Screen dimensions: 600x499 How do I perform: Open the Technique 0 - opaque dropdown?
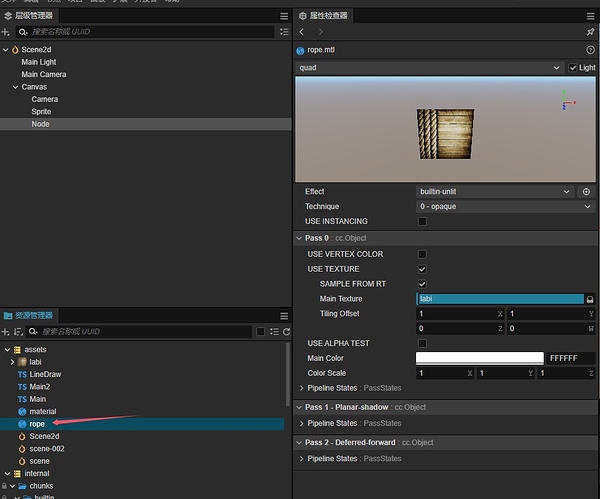point(505,207)
